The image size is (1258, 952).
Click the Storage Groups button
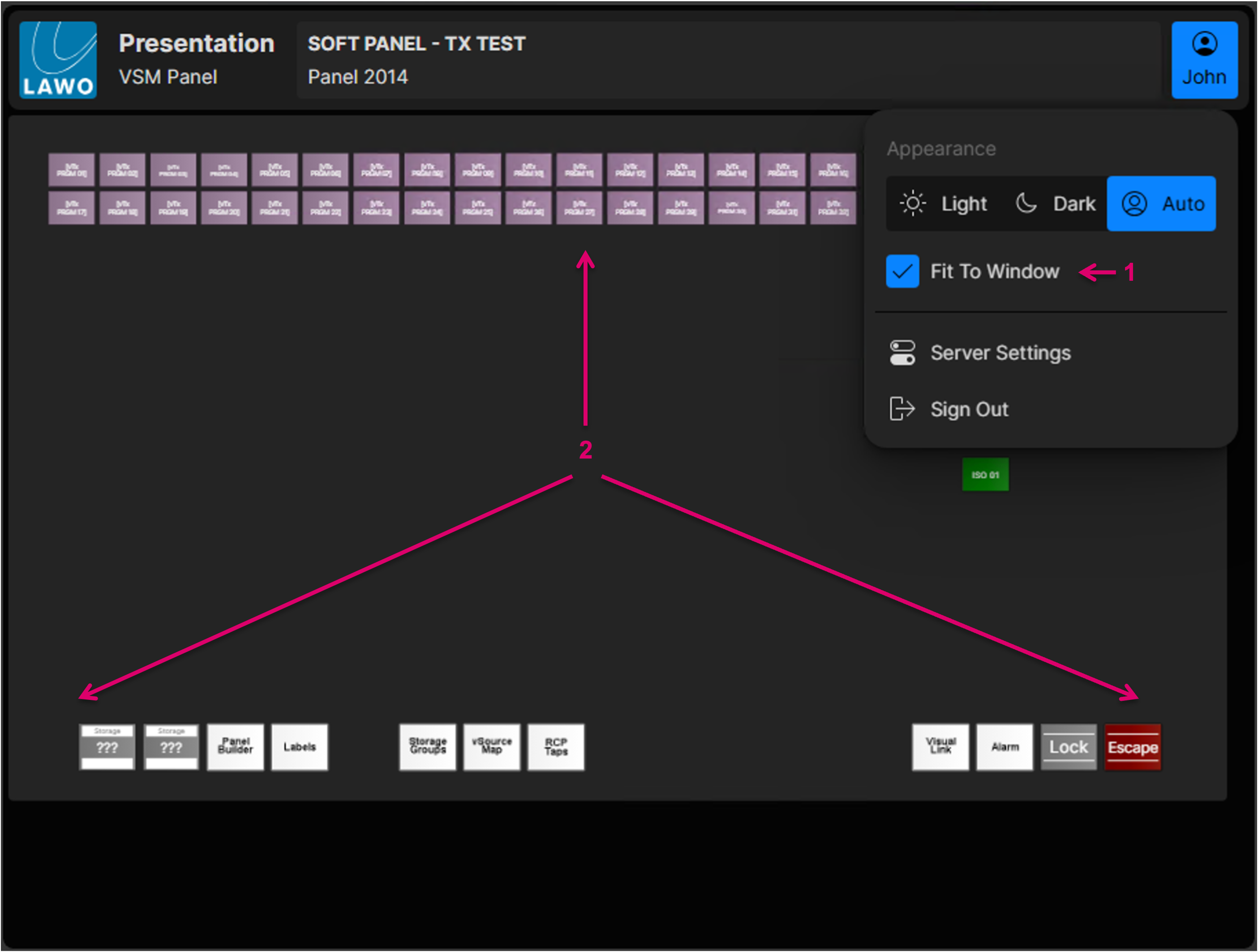tap(427, 747)
